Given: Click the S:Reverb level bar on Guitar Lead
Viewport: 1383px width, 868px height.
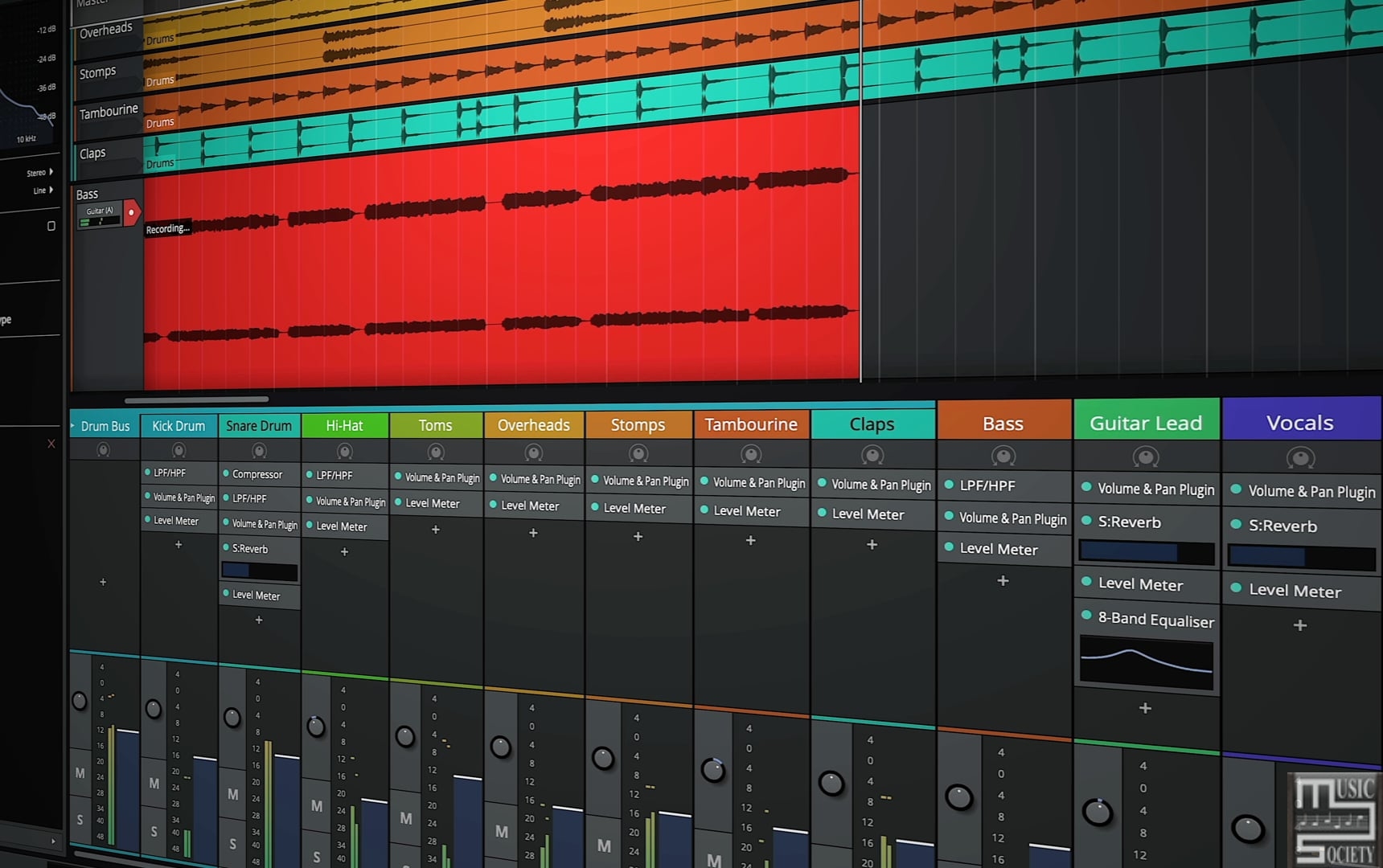Looking at the screenshot, I should 1147,553.
